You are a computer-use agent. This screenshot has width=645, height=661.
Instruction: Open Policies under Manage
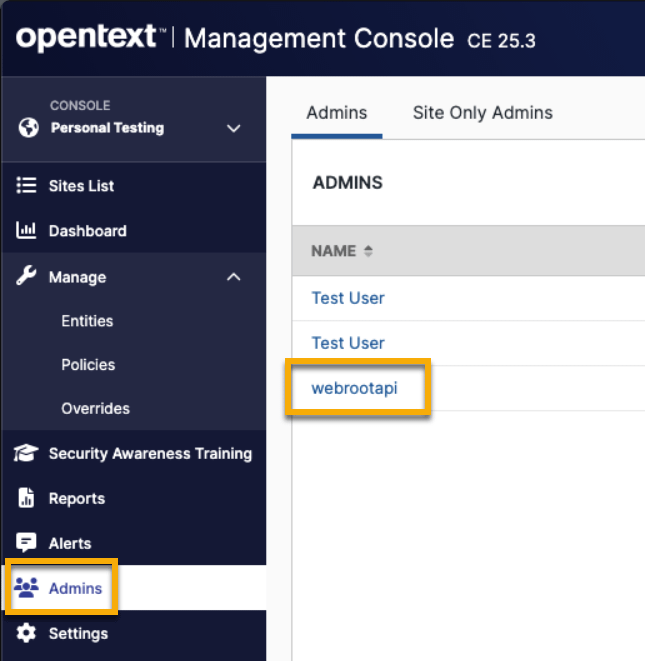(x=88, y=365)
